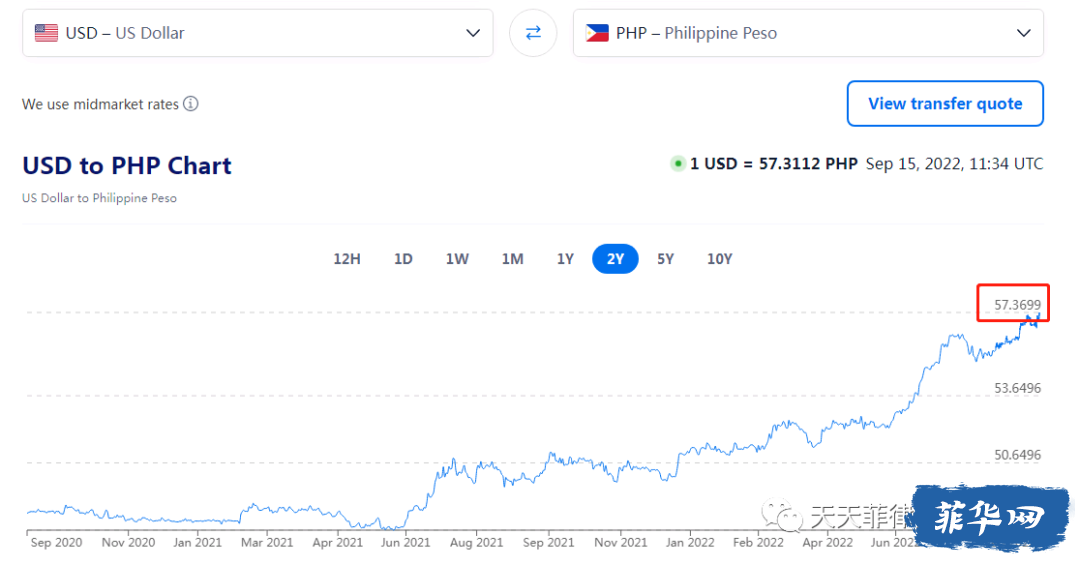This screenshot has width=1080, height=564.
Task: Switch chart to 10Y range
Action: point(720,259)
